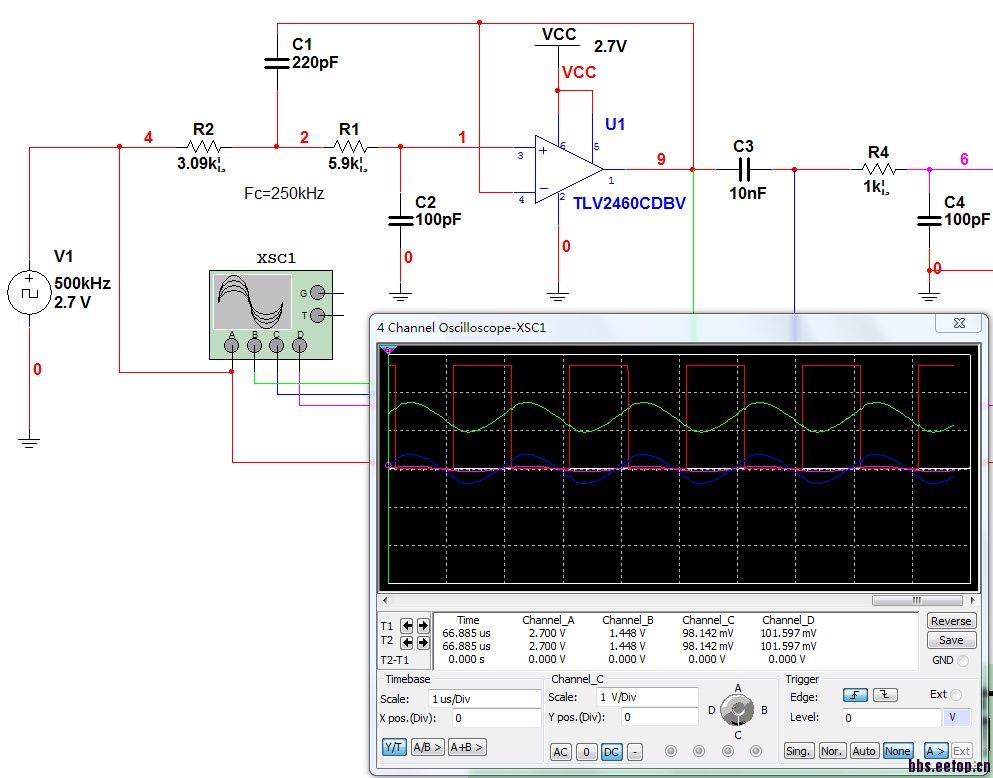Open the trigger level V unit box
This screenshot has height=778, width=993.
956,717
